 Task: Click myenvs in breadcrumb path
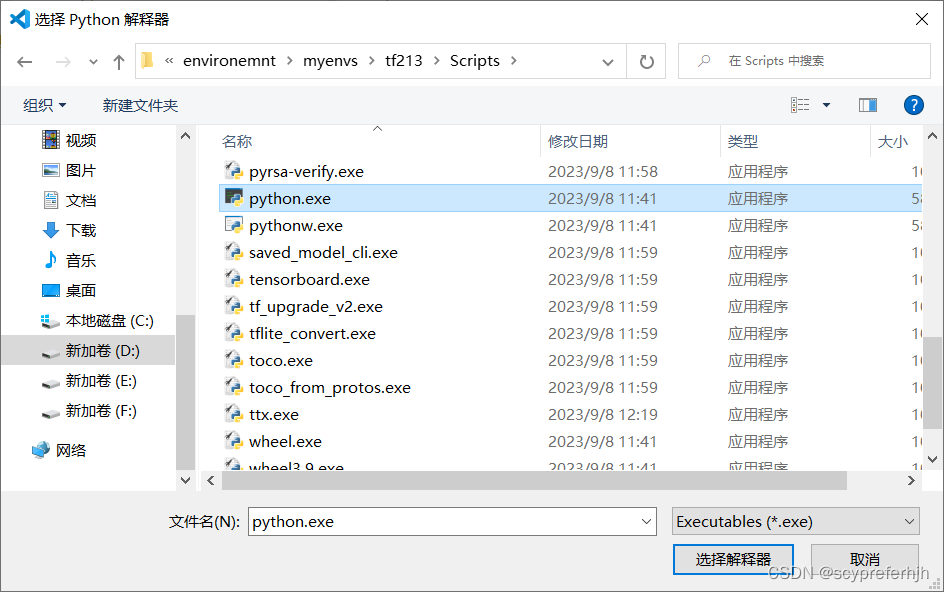coord(330,61)
